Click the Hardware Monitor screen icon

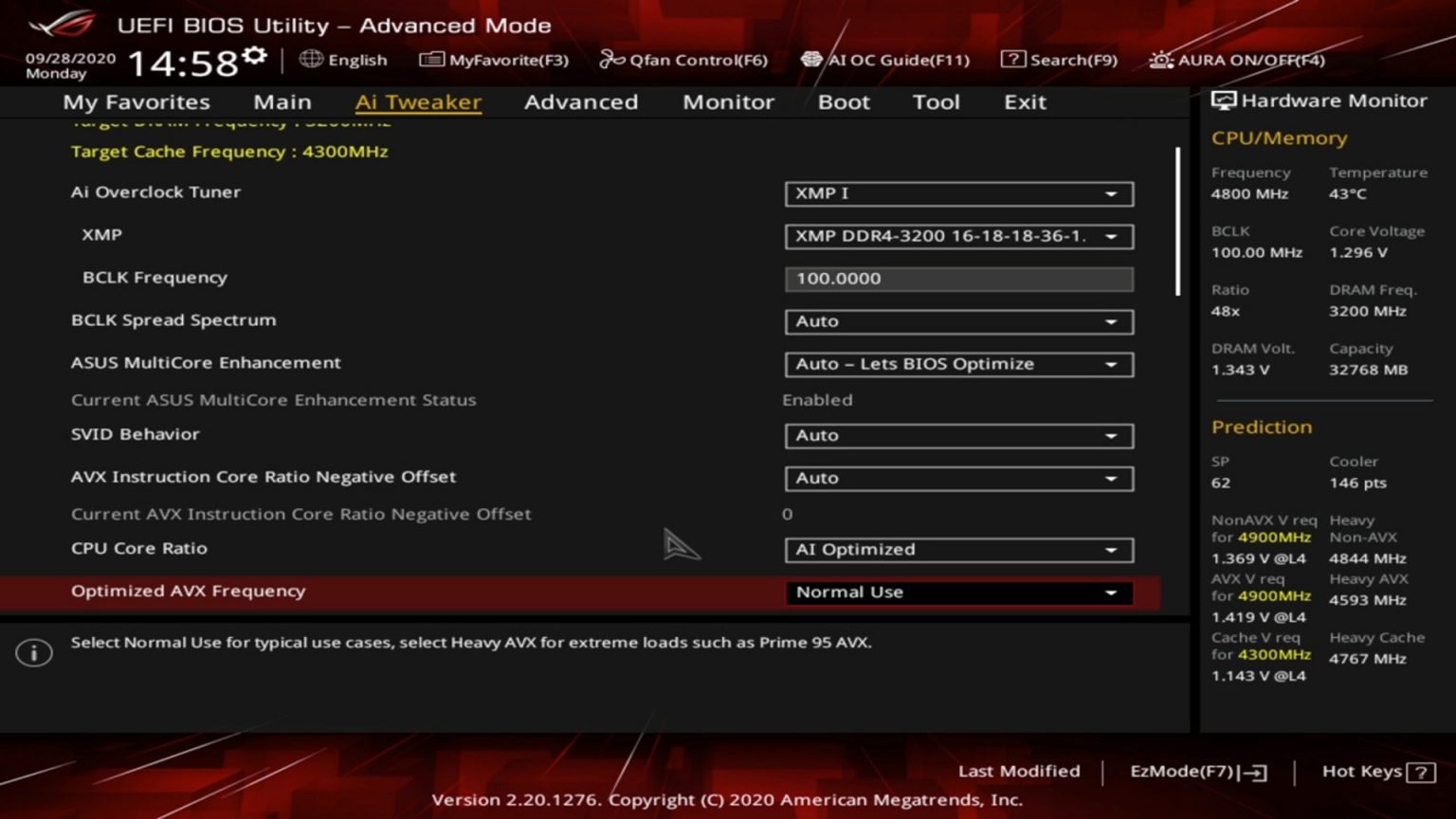click(1224, 100)
